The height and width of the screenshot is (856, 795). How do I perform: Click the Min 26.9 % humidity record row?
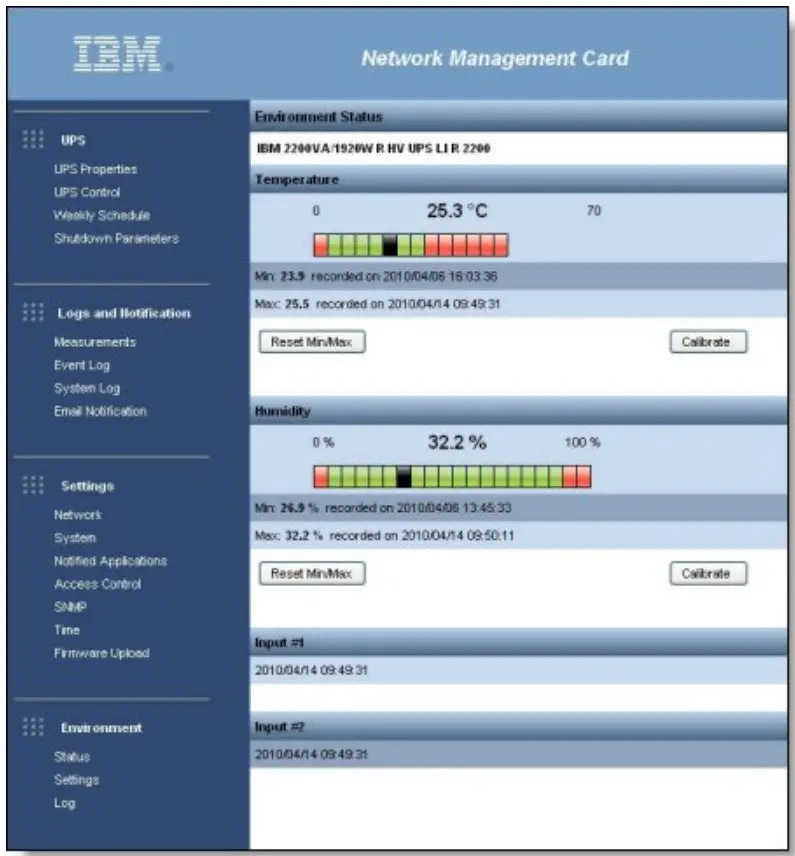(x=518, y=508)
